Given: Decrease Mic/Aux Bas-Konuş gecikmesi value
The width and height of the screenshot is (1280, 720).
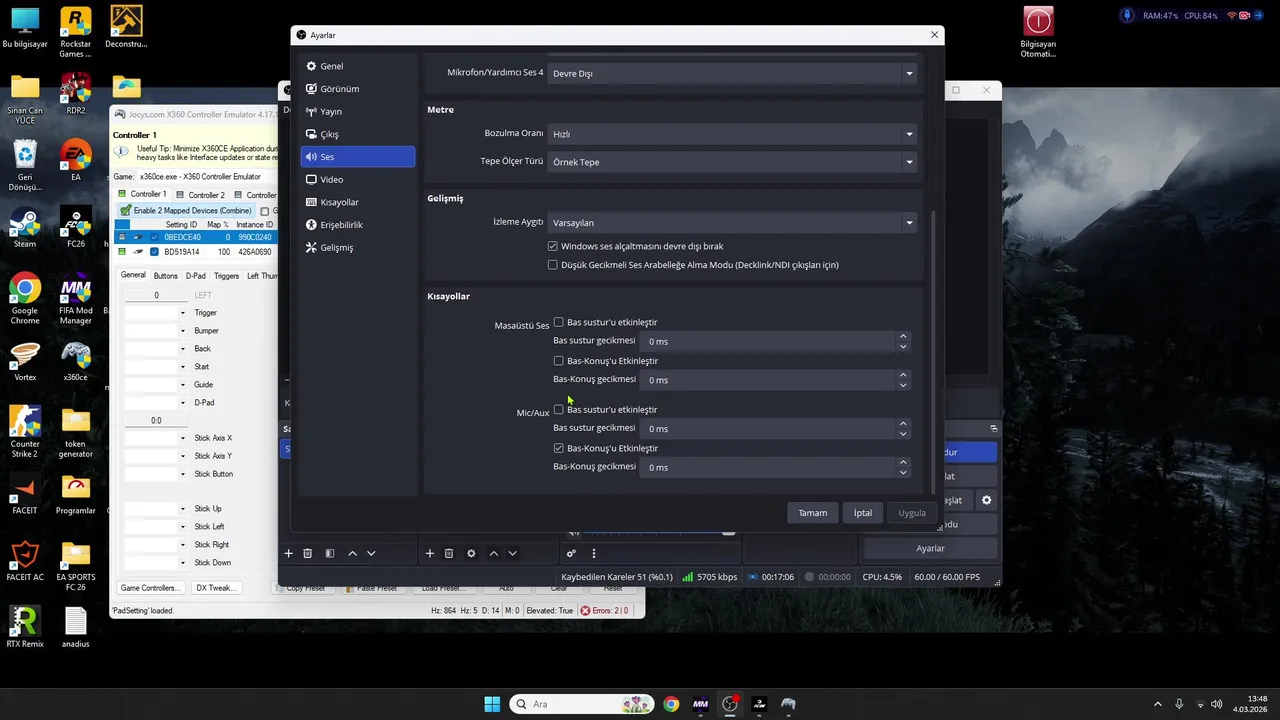Looking at the screenshot, I should (903, 473).
